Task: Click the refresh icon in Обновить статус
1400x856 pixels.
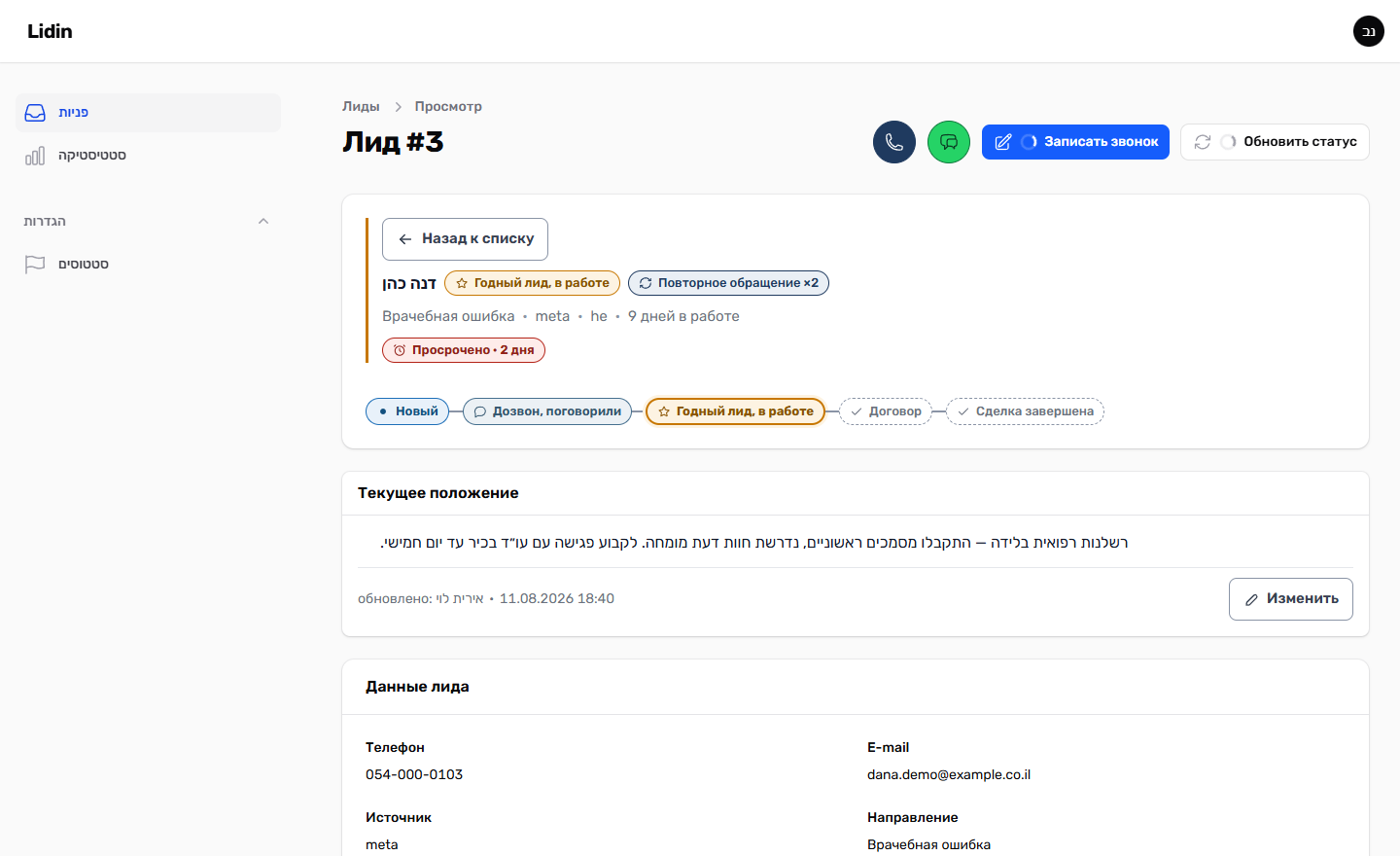Action: (1203, 142)
